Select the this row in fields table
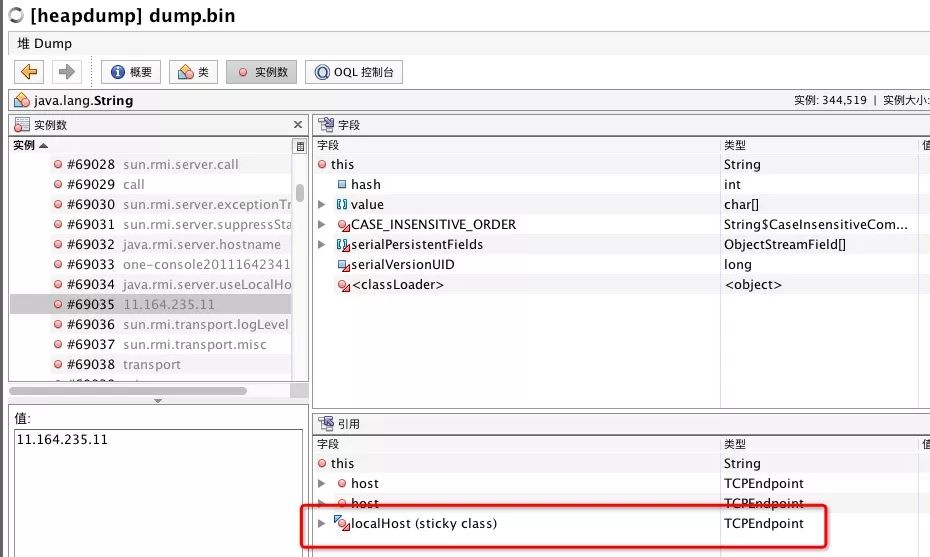The width and height of the screenshot is (930, 557). click(x=621, y=164)
